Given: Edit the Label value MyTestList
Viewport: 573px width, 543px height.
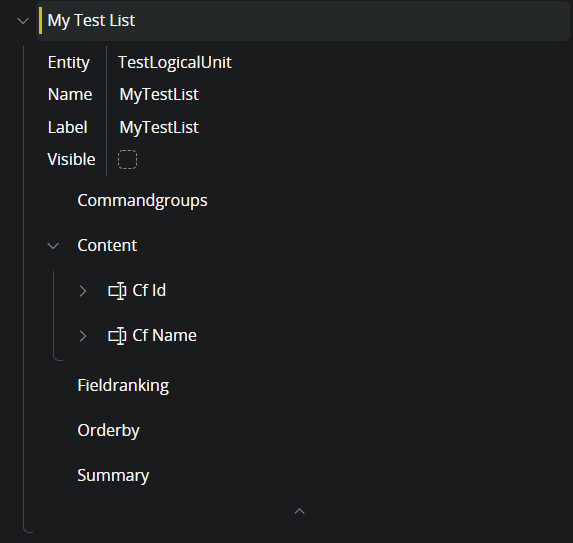Looking at the screenshot, I should click(159, 128).
